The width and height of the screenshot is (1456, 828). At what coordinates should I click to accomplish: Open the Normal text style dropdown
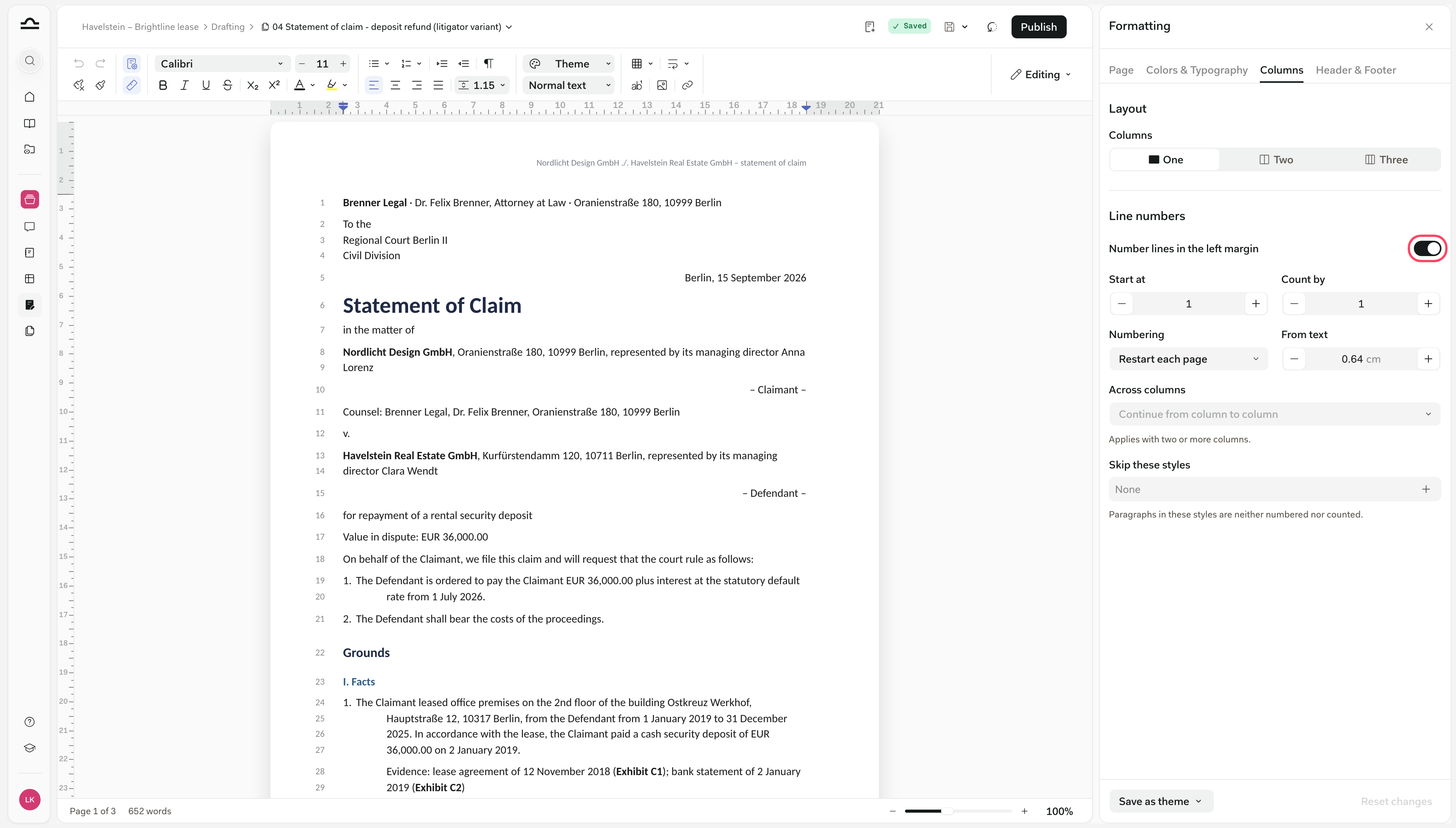569,85
